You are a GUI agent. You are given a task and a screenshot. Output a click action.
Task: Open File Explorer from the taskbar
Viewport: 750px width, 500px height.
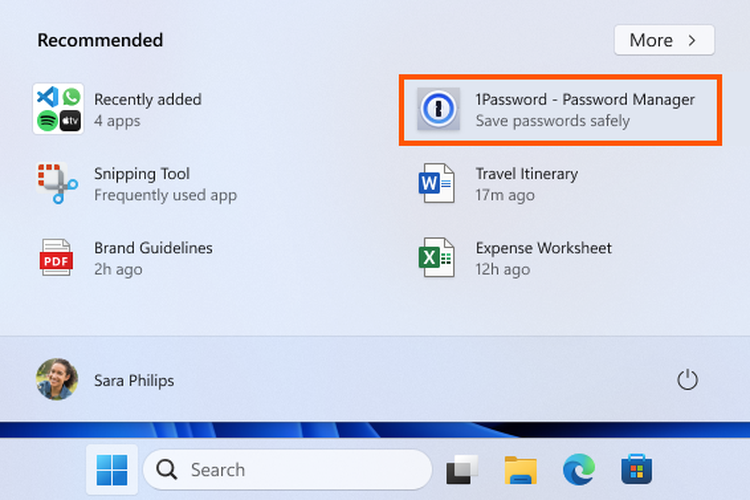(520, 469)
